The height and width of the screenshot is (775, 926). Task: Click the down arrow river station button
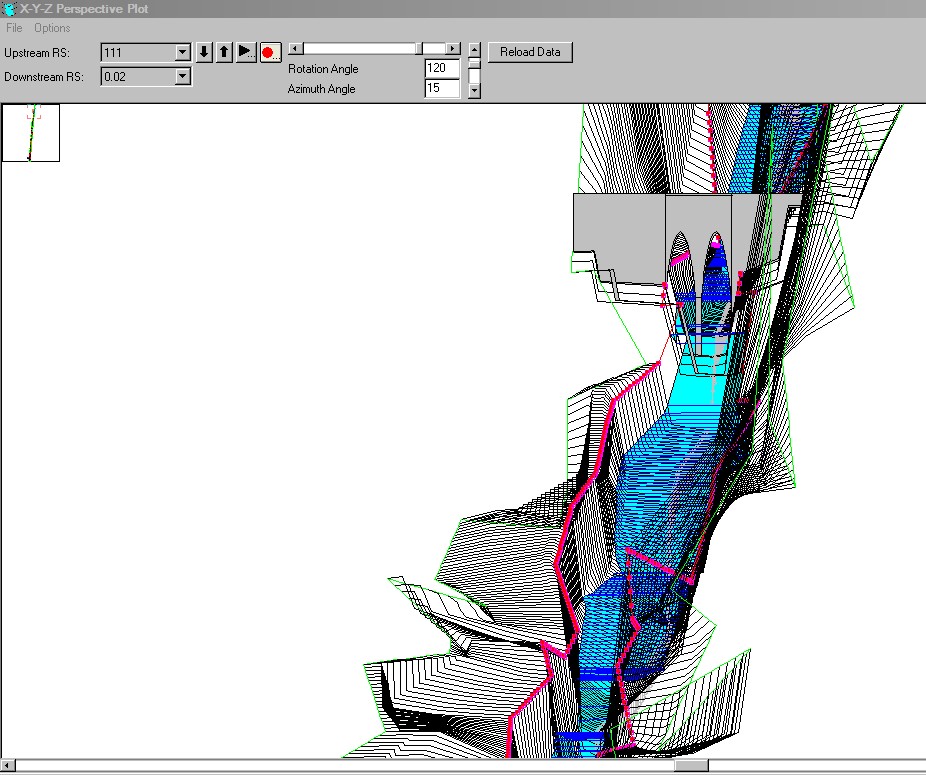[204, 53]
